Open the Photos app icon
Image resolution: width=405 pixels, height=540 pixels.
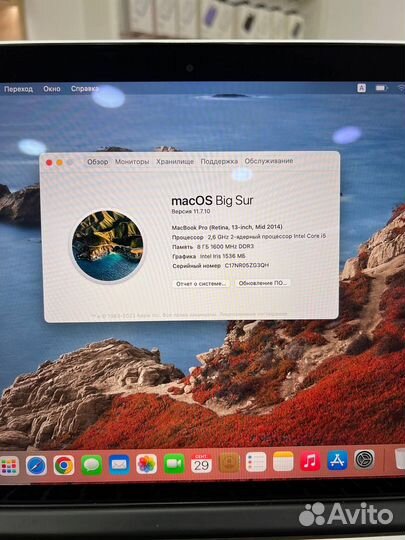click(146, 464)
